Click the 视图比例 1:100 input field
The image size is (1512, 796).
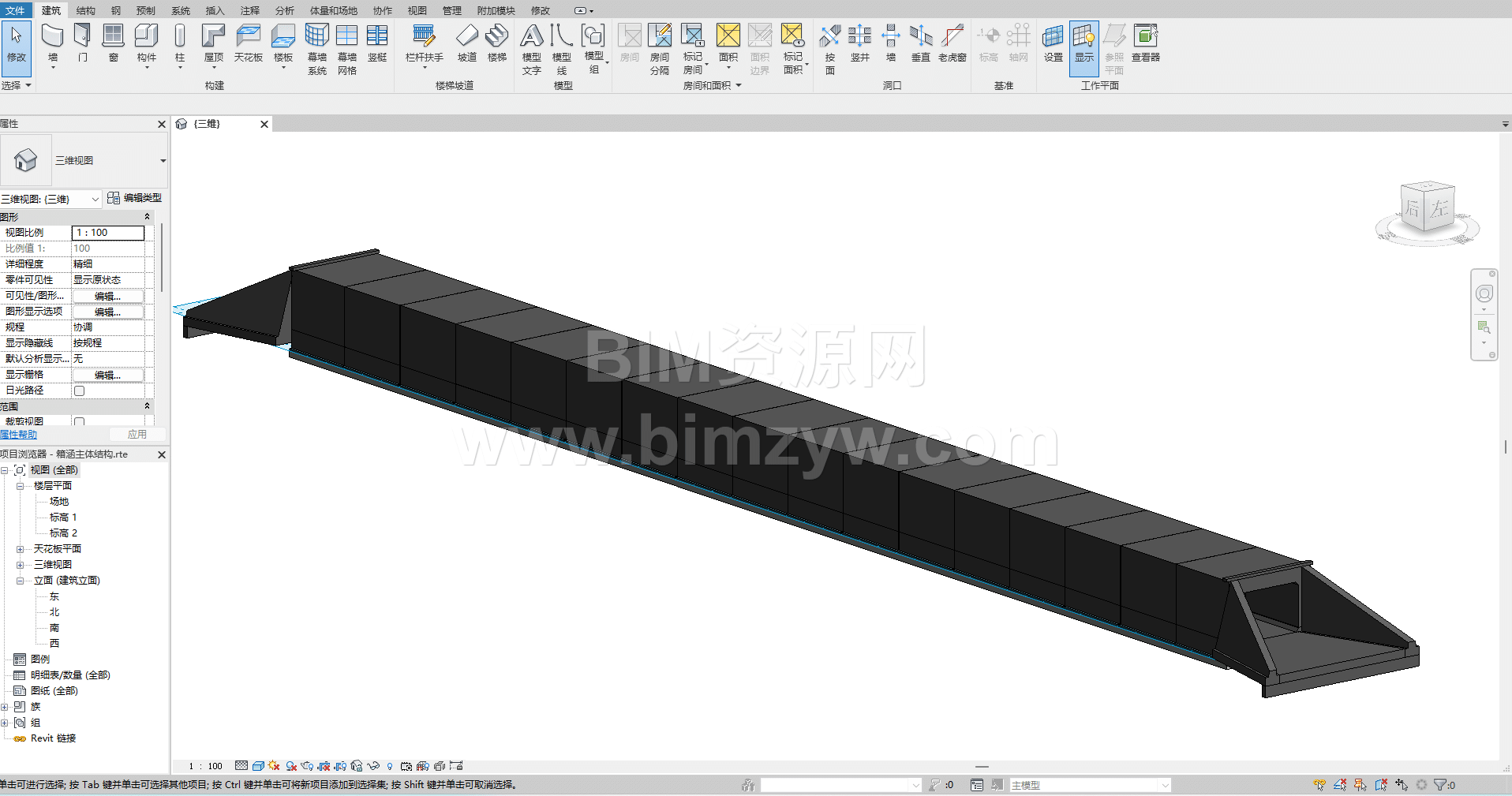point(108,233)
